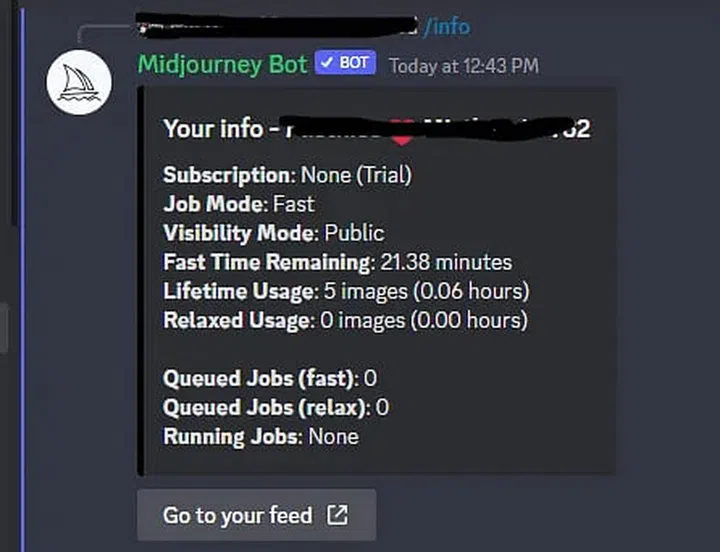Click the Midjourney Bot sailboat avatar
The image size is (720, 552).
pyautogui.click(x=78, y=83)
